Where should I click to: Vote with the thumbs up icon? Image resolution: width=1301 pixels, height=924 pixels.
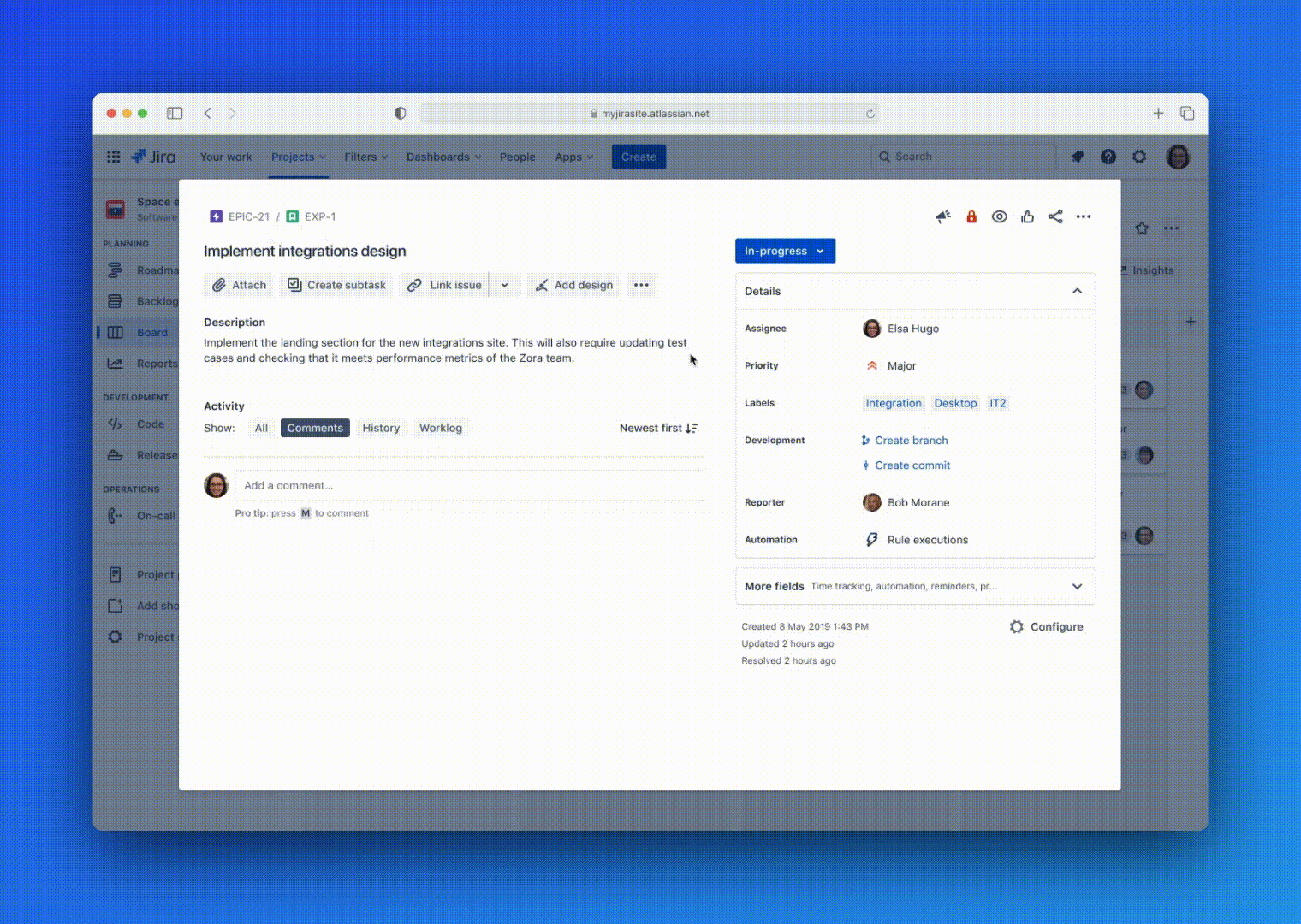click(x=1027, y=216)
